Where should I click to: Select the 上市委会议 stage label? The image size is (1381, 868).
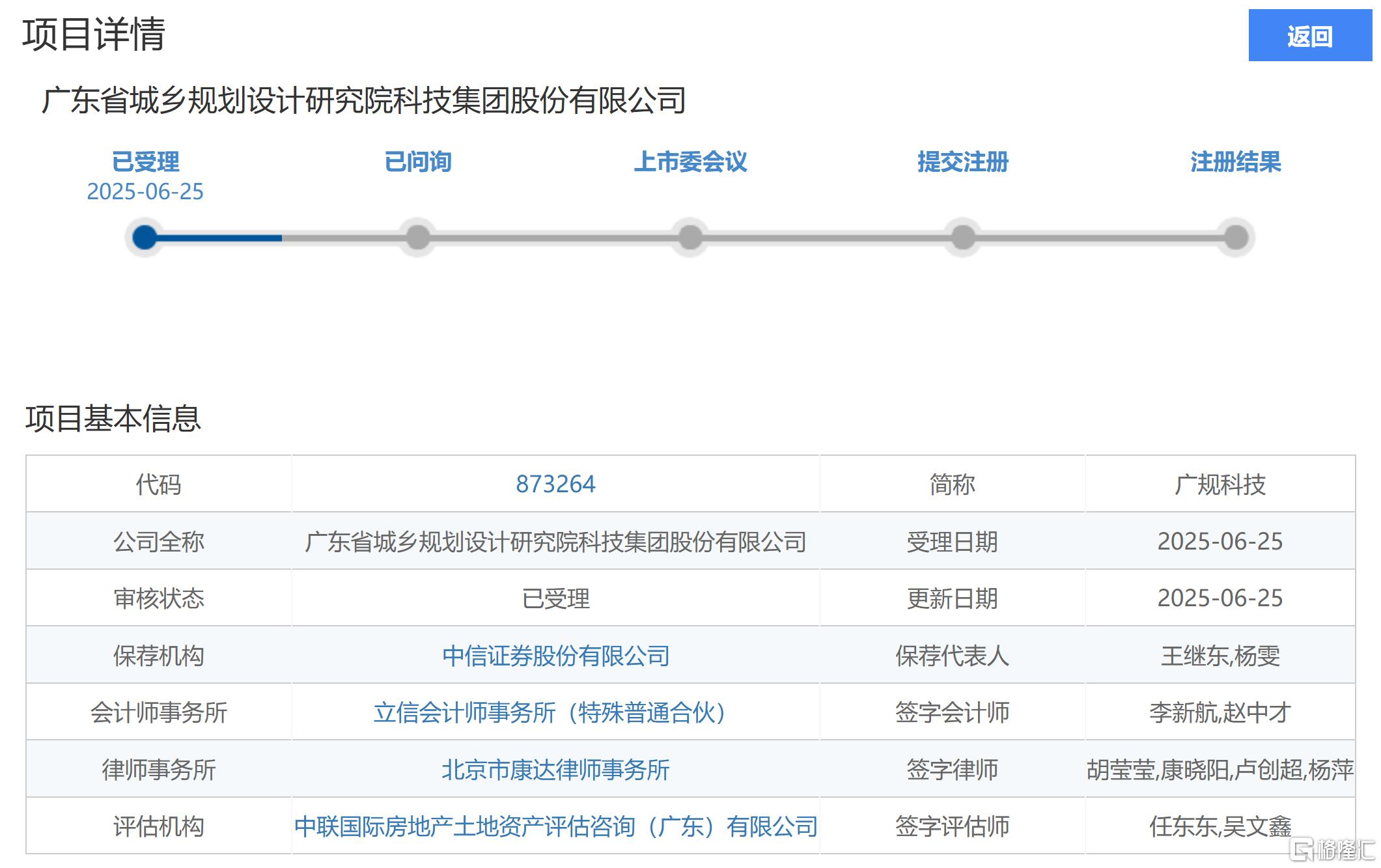[690, 161]
